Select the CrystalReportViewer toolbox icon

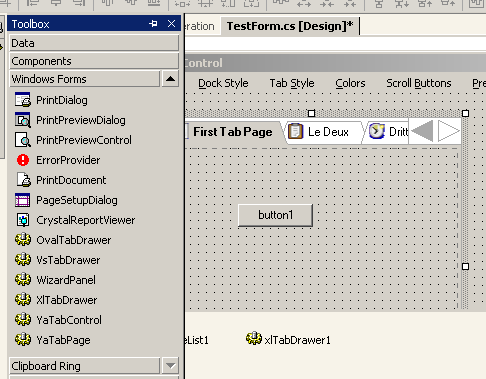click(x=23, y=220)
